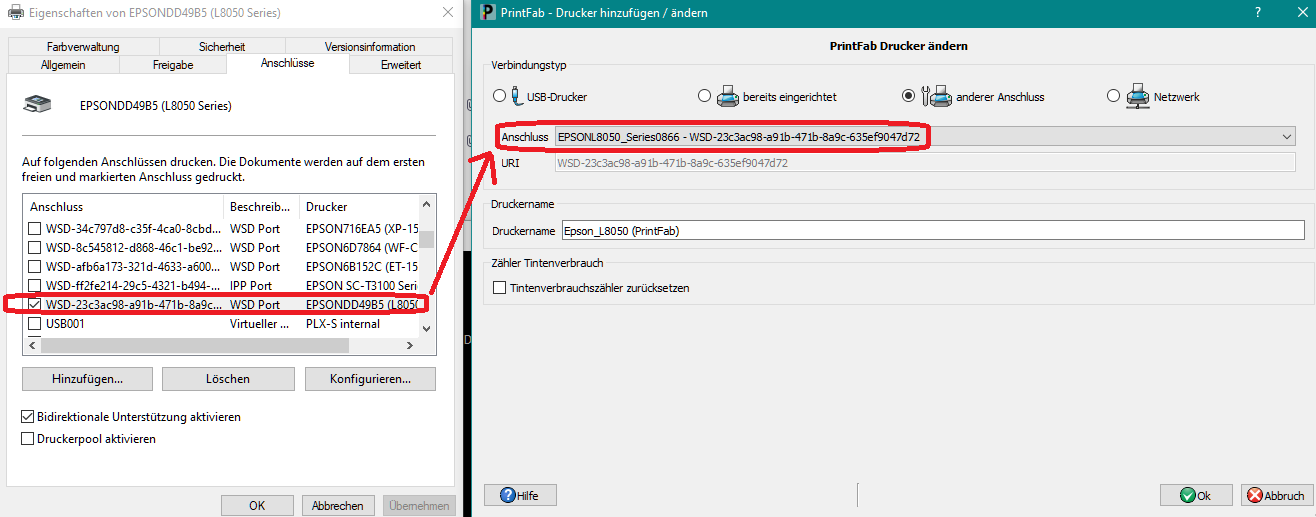The height and width of the screenshot is (517, 1316).
Task: Open the Sicherheit tab
Action: click(x=222, y=47)
